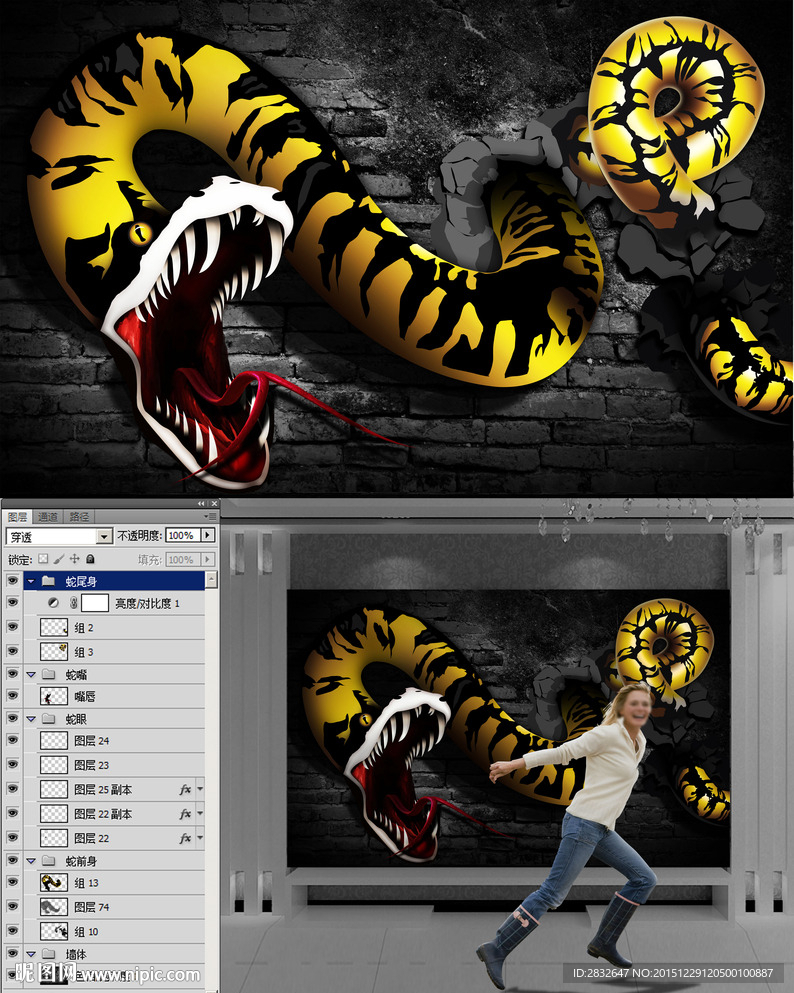Hide the 组 3 layer
794x993 pixels.
coord(12,651)
